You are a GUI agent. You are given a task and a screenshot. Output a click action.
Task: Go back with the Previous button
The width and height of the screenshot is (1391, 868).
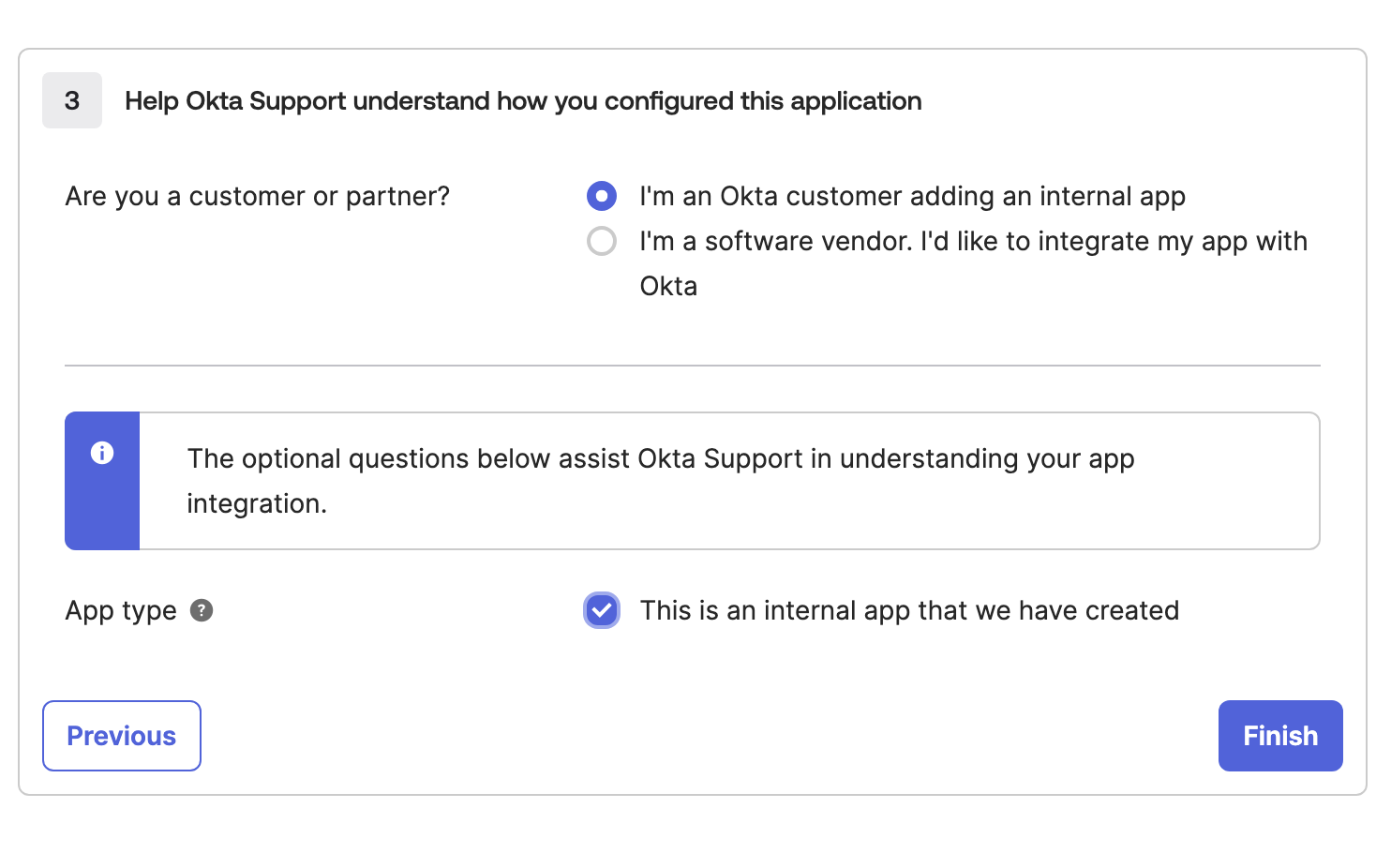(122, 736)
